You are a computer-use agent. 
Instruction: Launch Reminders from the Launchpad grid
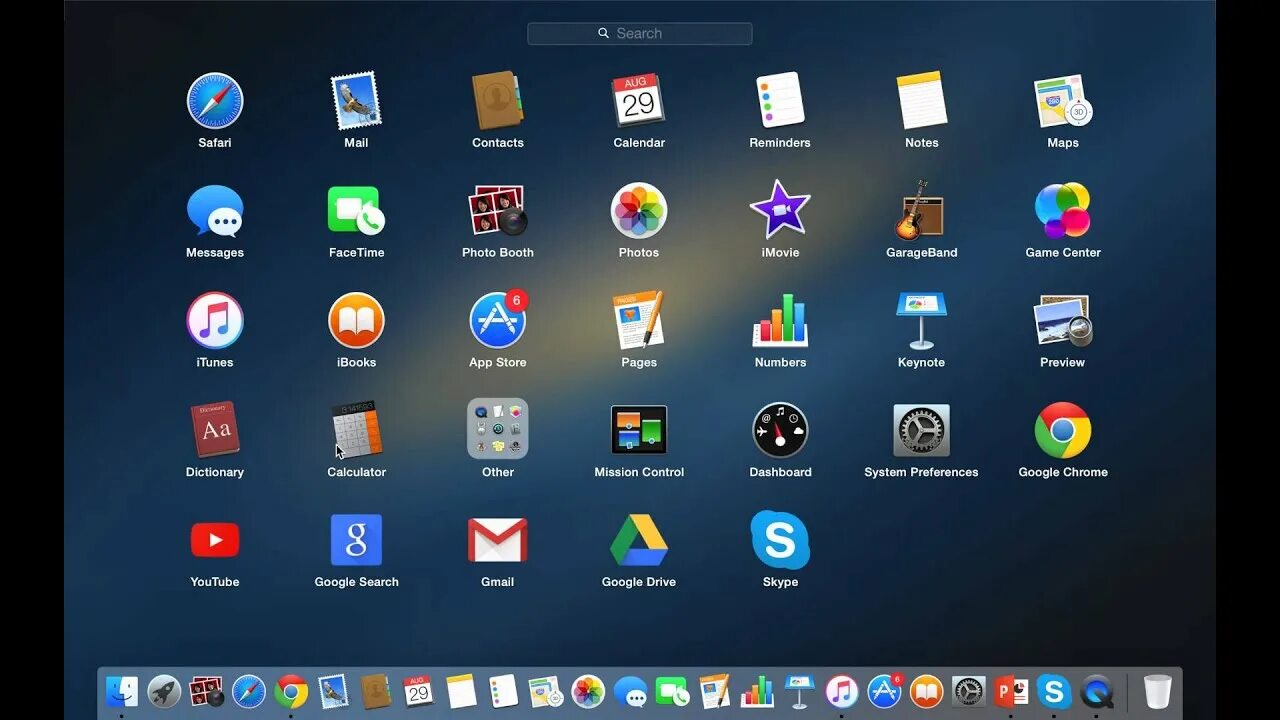tap(780, 101)
